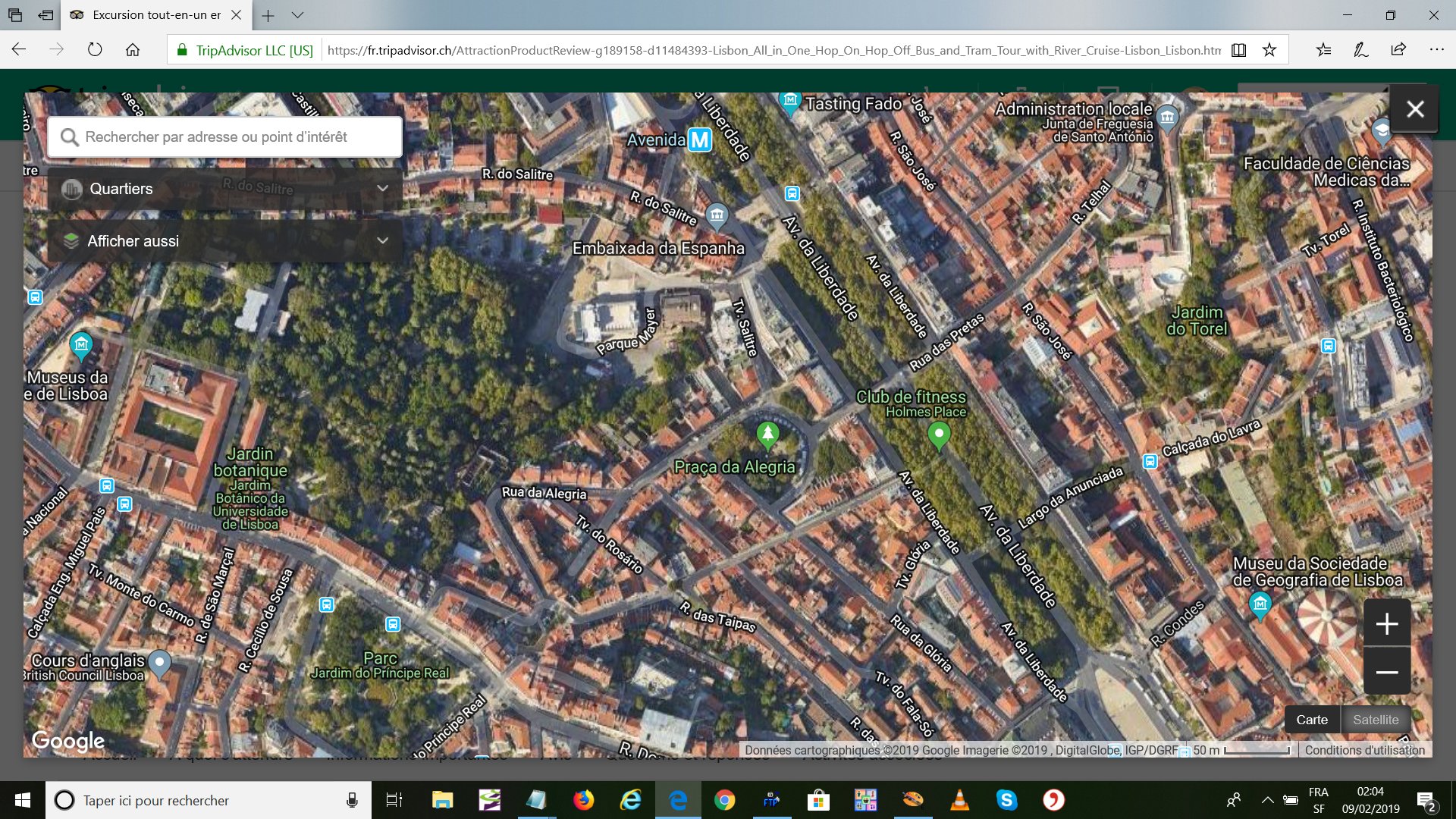Open Conditions d'utilisation link
The image size is (1456, 819).
click(1365, 750)
